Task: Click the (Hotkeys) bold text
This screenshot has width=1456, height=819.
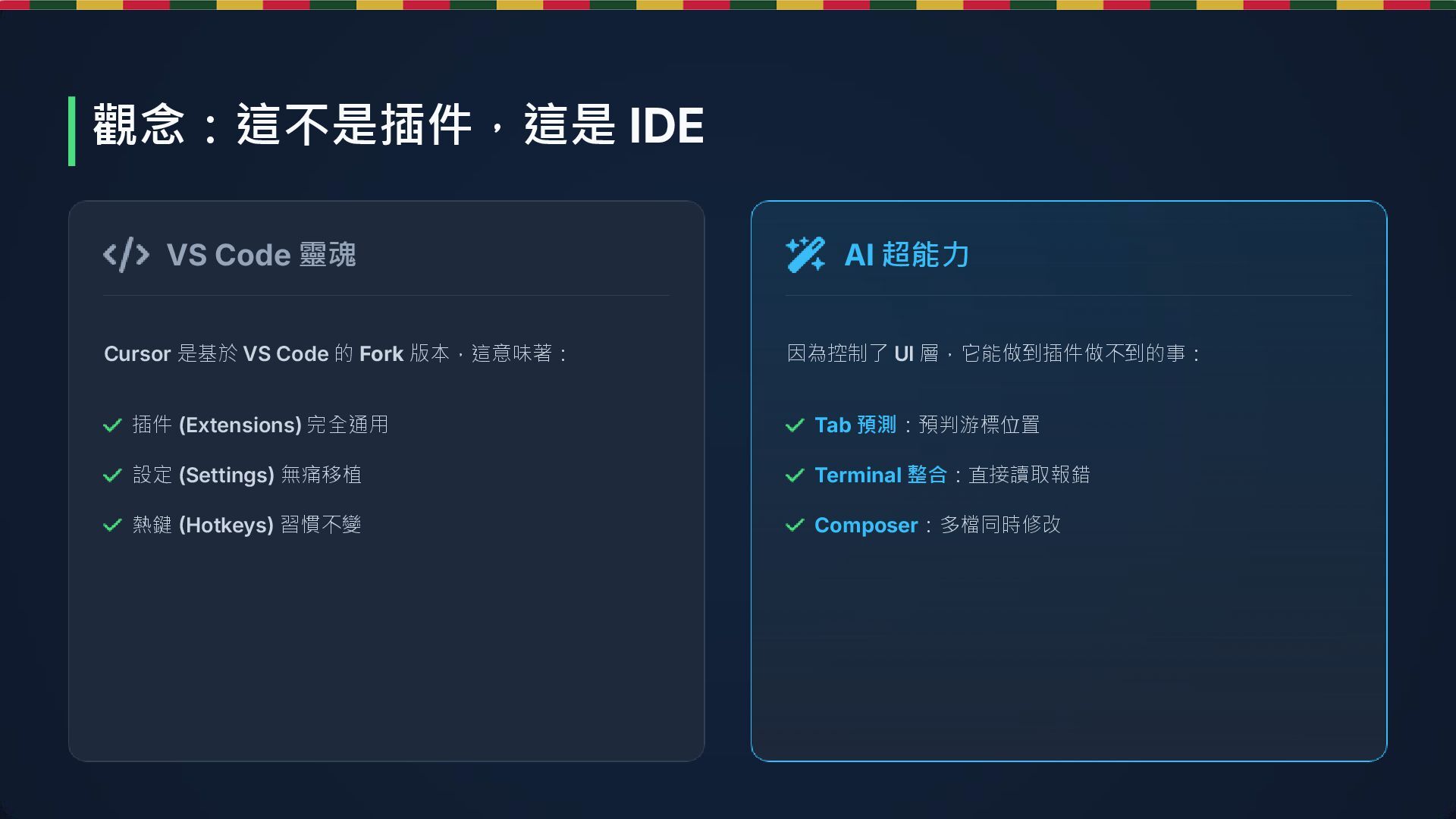Action: click(226, 525)
